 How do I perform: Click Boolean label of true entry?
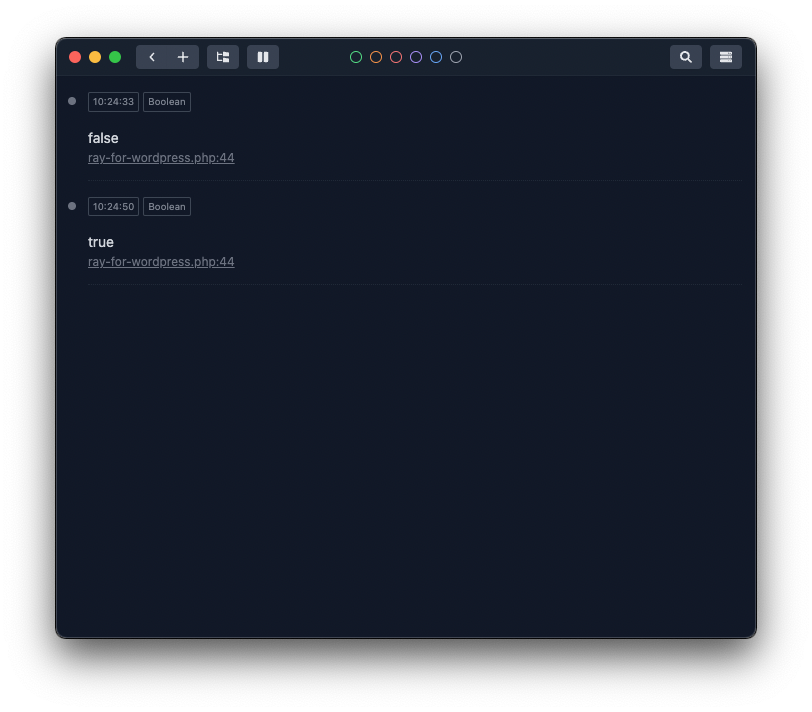point(167,207)
